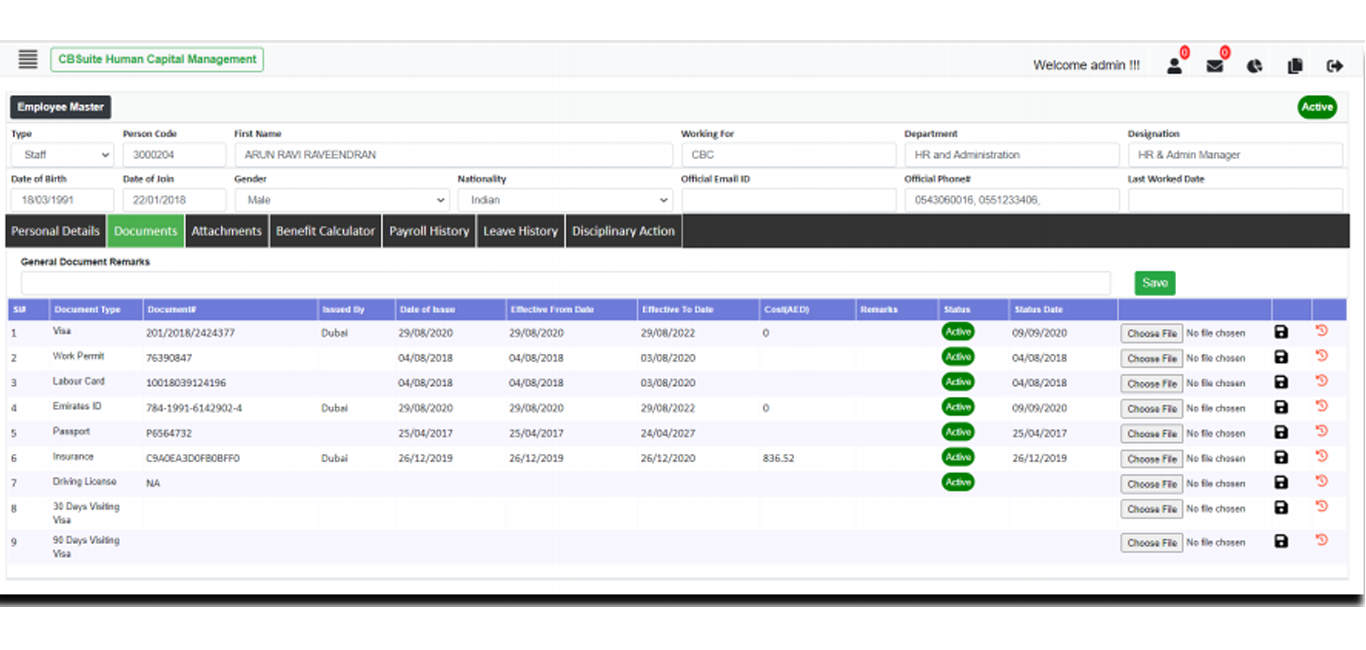
Task: Save the Driving License document row
Action: (x=1281, y=482)
